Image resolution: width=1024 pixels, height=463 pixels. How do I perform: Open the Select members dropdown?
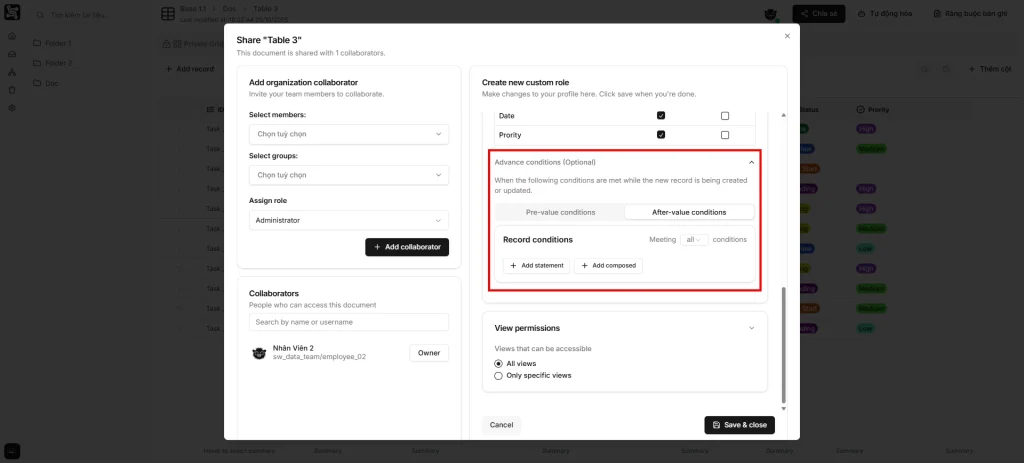tap(348, 133)
